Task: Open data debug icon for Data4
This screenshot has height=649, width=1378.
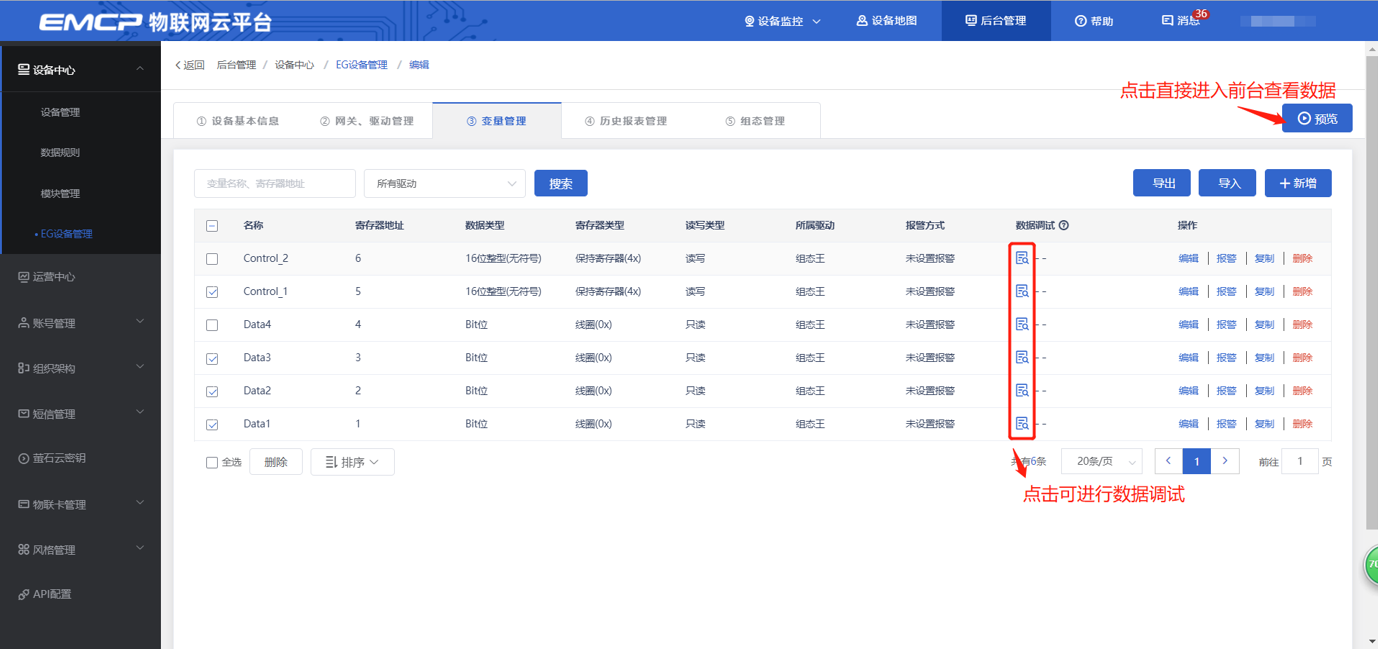Action: (1022, 324)
